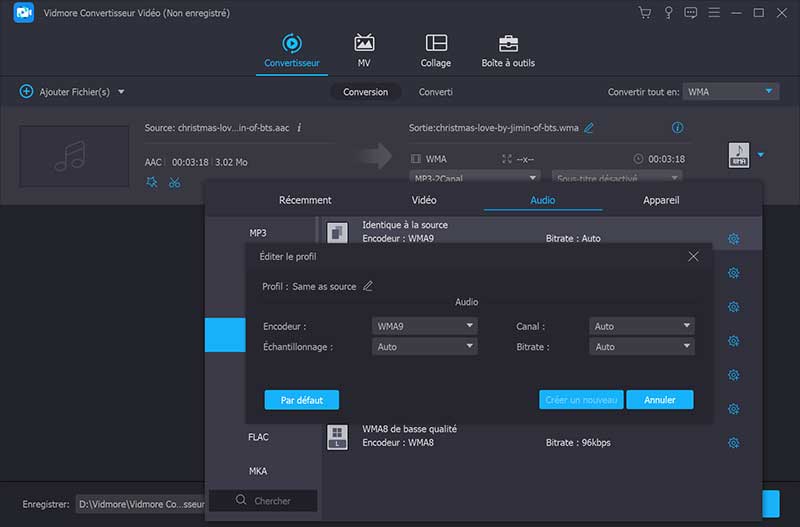Open the Échantillonnage dropdown
Viewport: 800px width, 527px height.
[425, 347]
